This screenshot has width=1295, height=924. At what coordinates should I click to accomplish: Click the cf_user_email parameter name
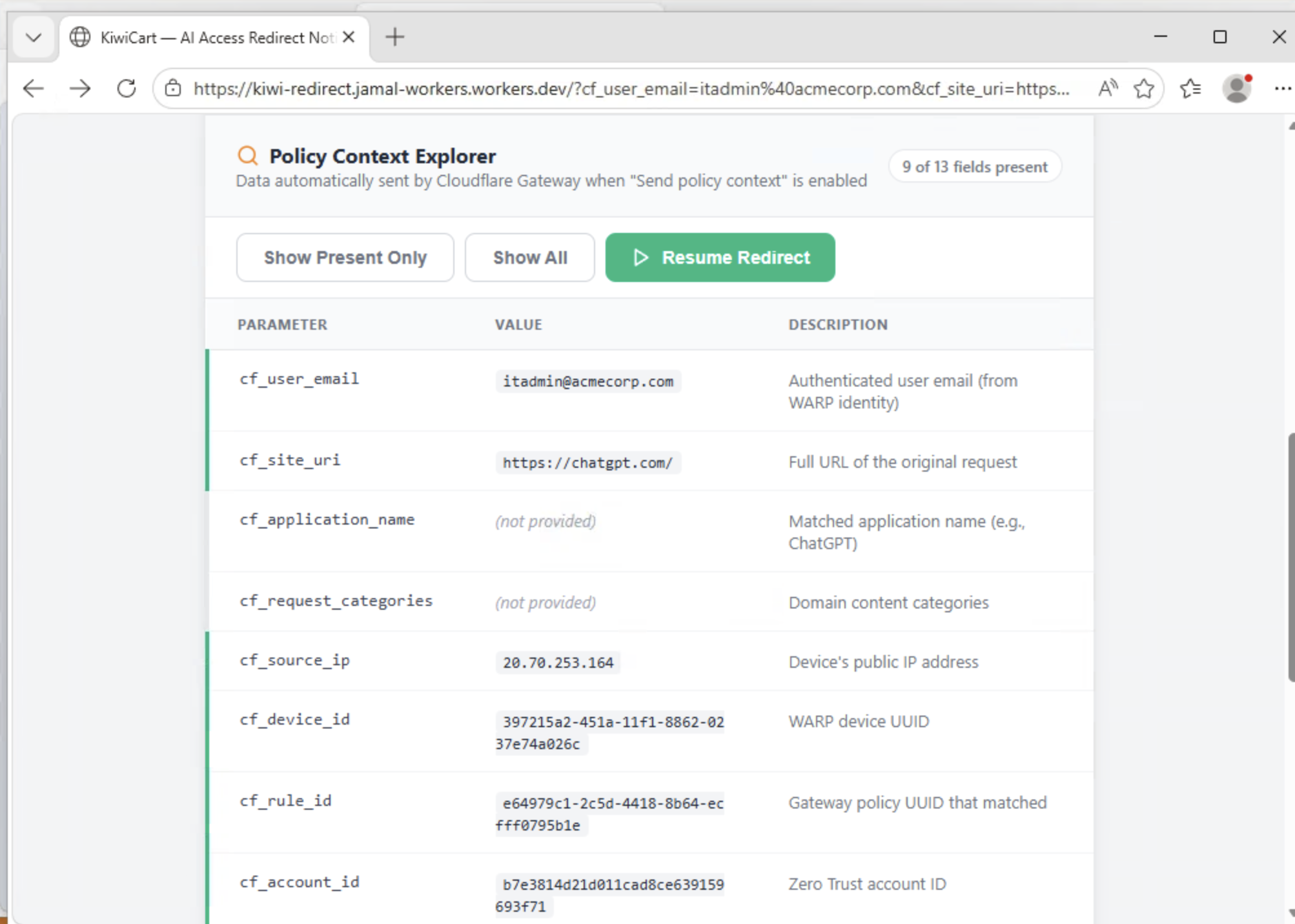click(299, 379)
